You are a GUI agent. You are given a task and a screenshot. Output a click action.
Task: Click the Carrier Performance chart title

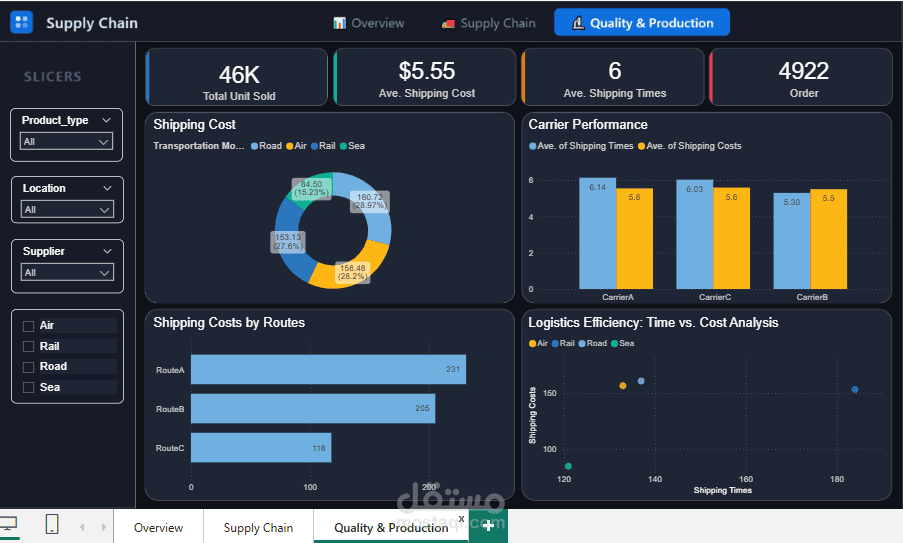[588, 124]
